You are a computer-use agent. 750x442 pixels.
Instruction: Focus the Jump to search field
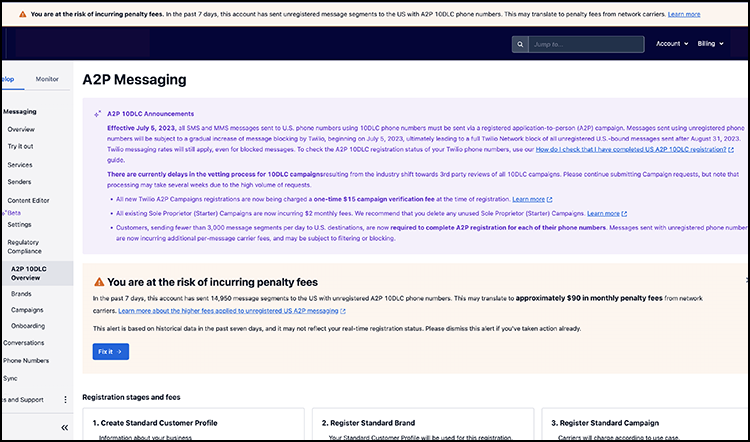pyautogui.click(x=586, y=44)
